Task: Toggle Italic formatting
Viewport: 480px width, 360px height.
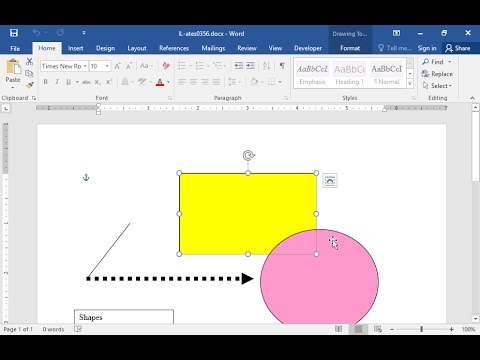Action: coord(57,82)
